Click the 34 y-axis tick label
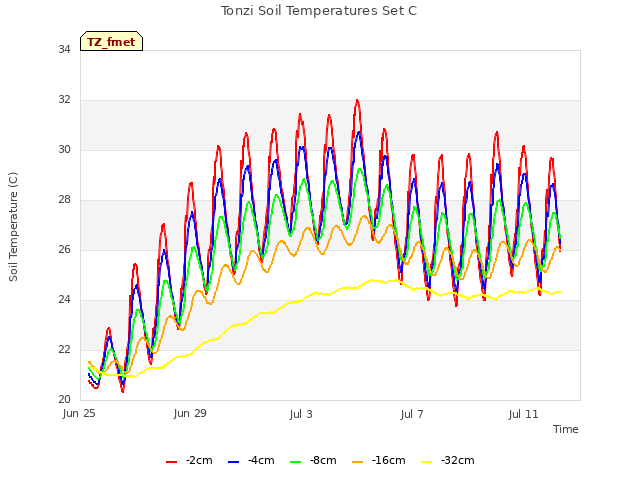The height and width of the screenshot is (480, 640). tap(64, 50)
